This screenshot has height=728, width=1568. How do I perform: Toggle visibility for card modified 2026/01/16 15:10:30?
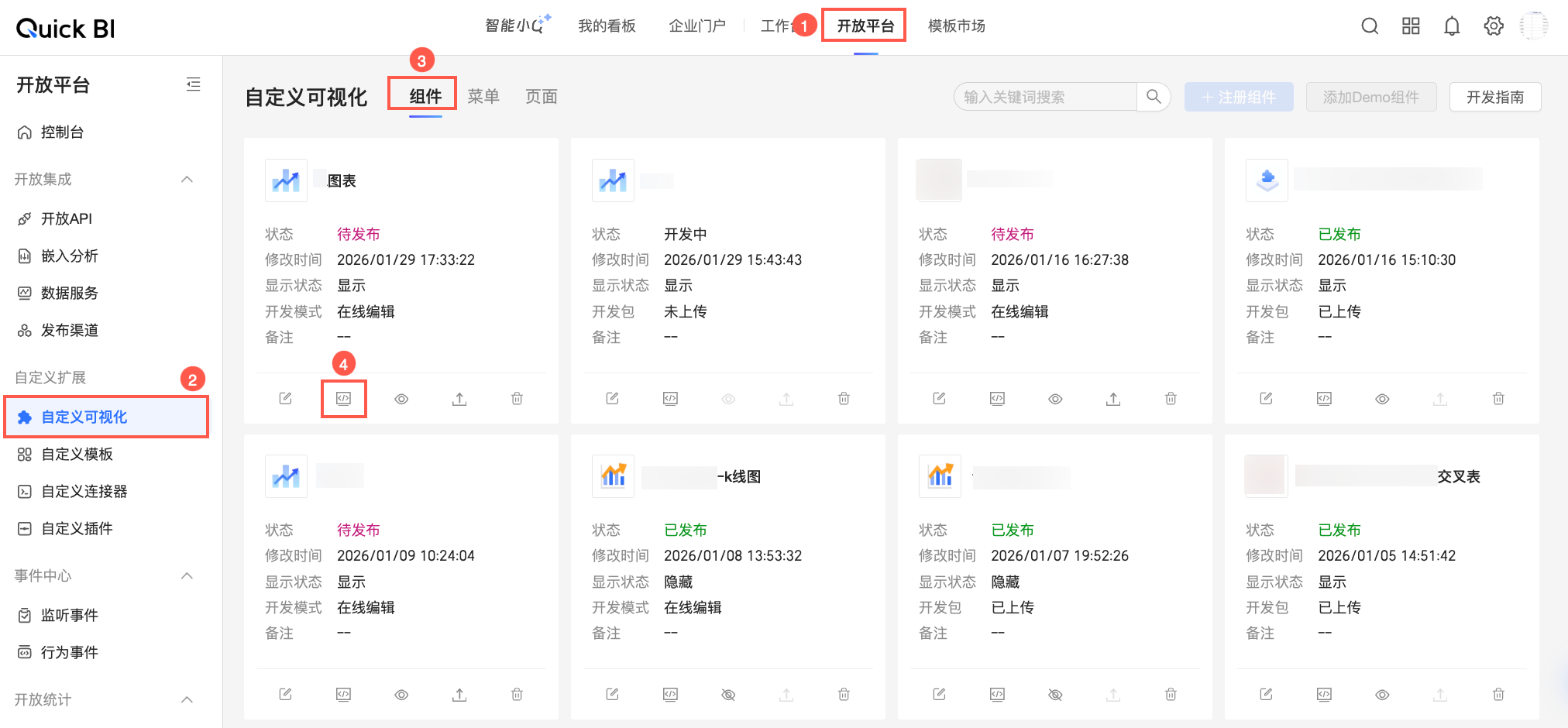click(1382, 398)
